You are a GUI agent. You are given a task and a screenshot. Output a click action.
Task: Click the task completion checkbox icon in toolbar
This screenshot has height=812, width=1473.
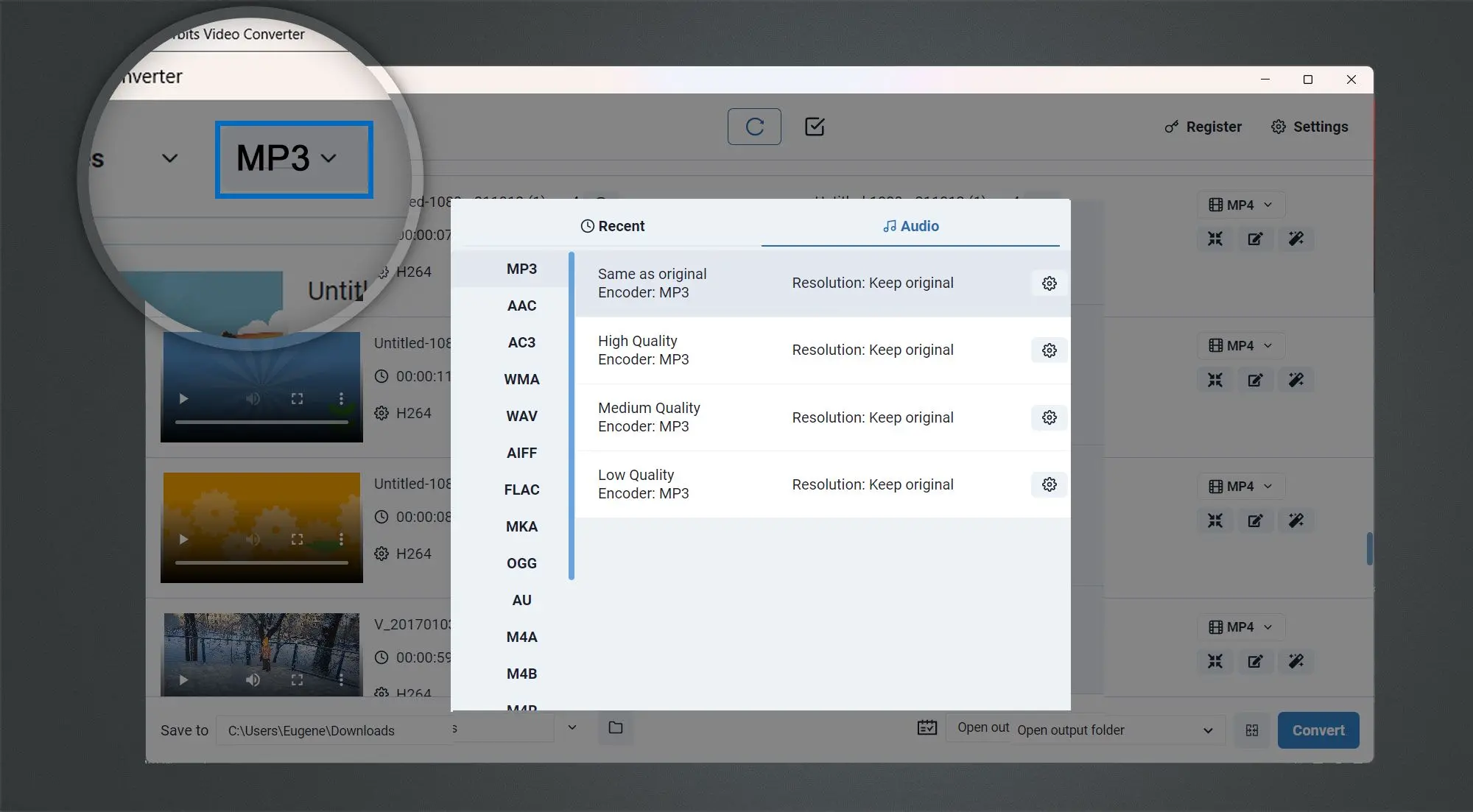coord(814,126)
